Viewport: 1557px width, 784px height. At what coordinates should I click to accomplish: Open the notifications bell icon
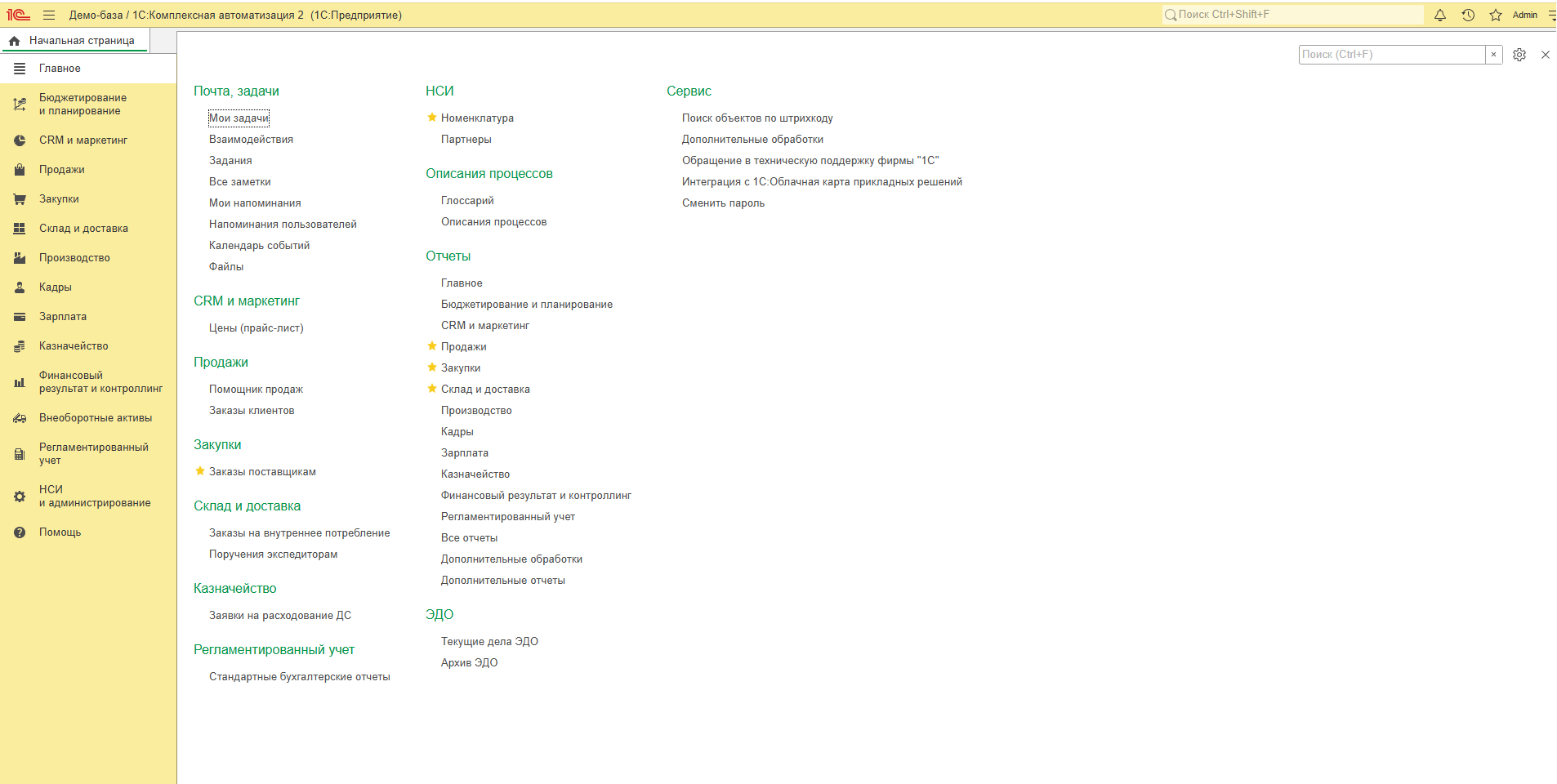1440,15
